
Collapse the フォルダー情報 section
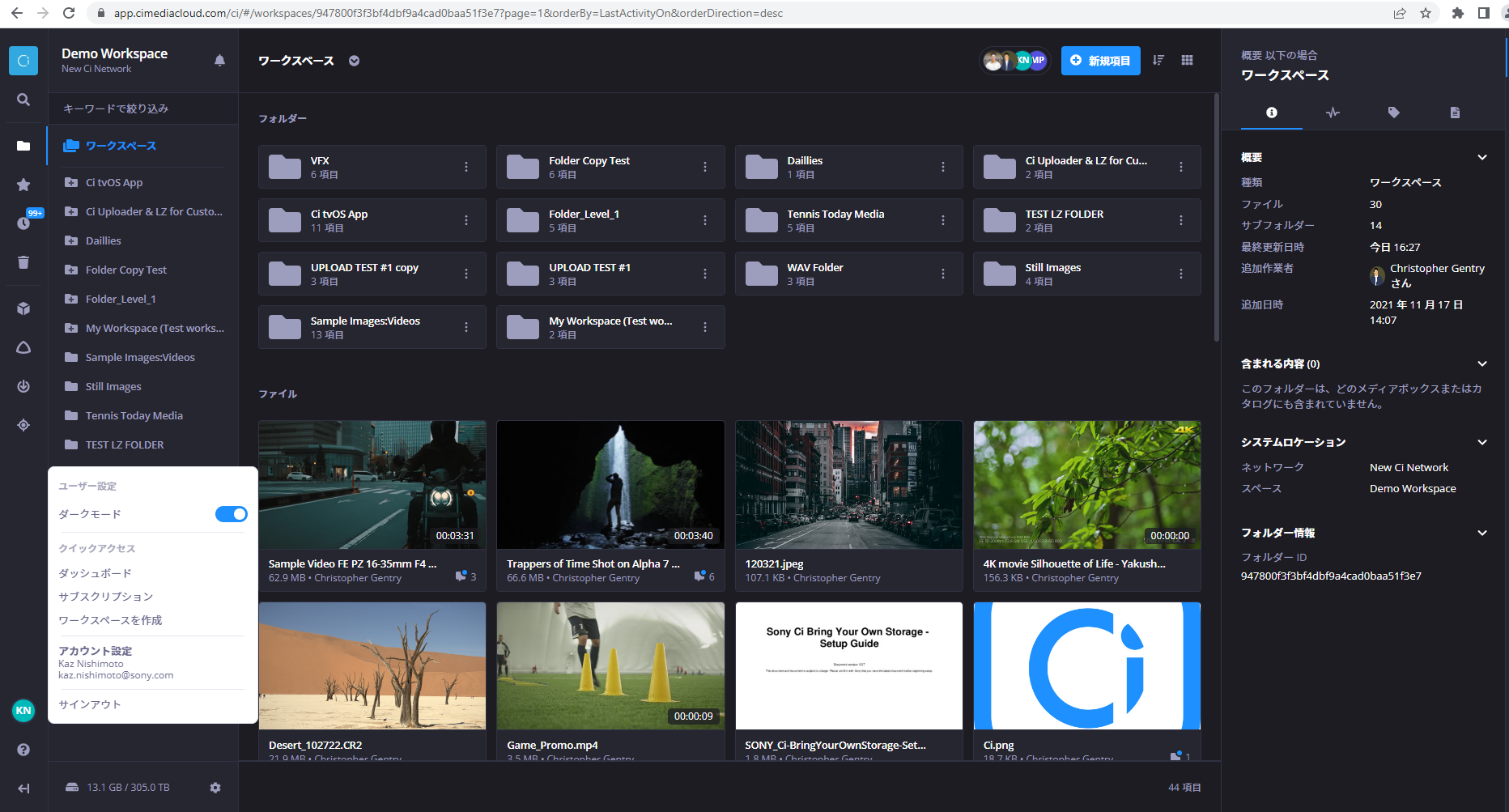point(1482,533)
